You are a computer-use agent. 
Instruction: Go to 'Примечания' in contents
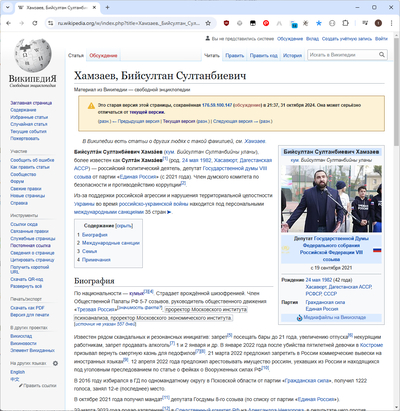pos(96,260)
